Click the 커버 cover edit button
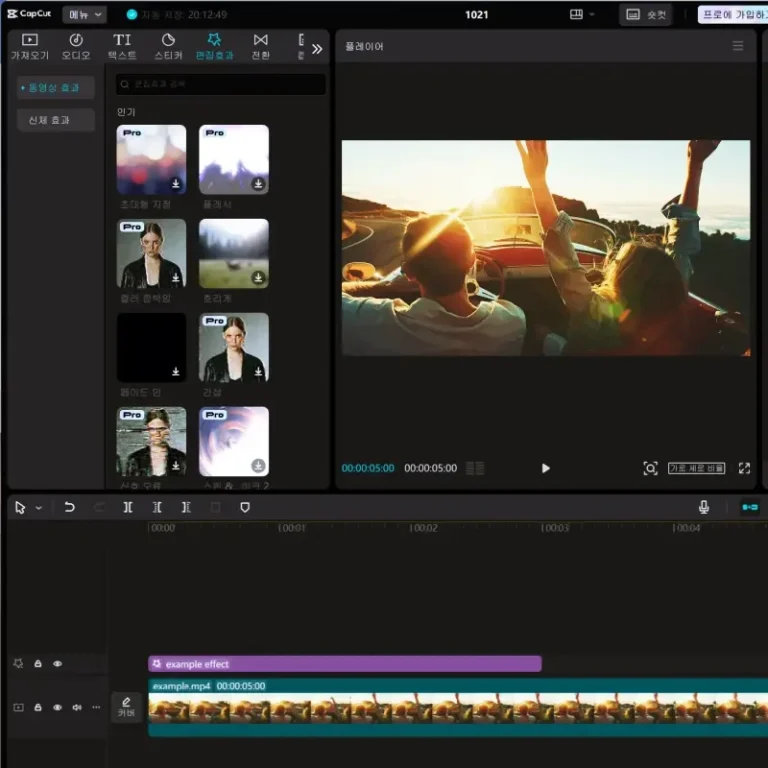The image size is (768, 768). coord(126,707)
